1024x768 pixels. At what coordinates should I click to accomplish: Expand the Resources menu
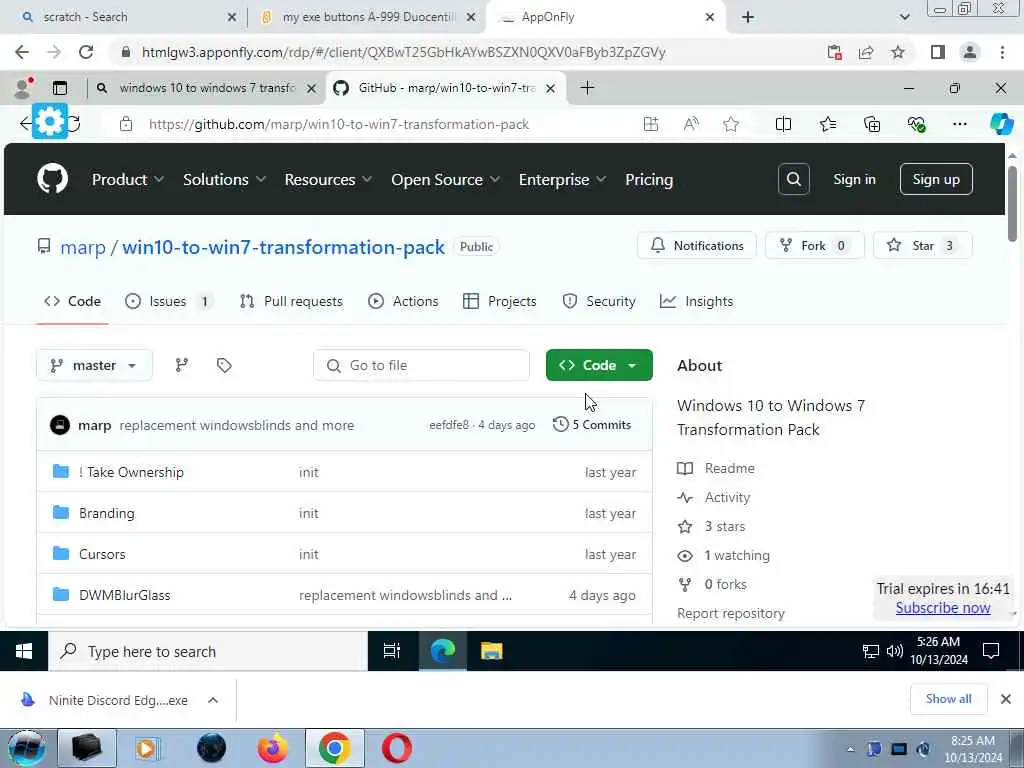click(x=328, y=180)
